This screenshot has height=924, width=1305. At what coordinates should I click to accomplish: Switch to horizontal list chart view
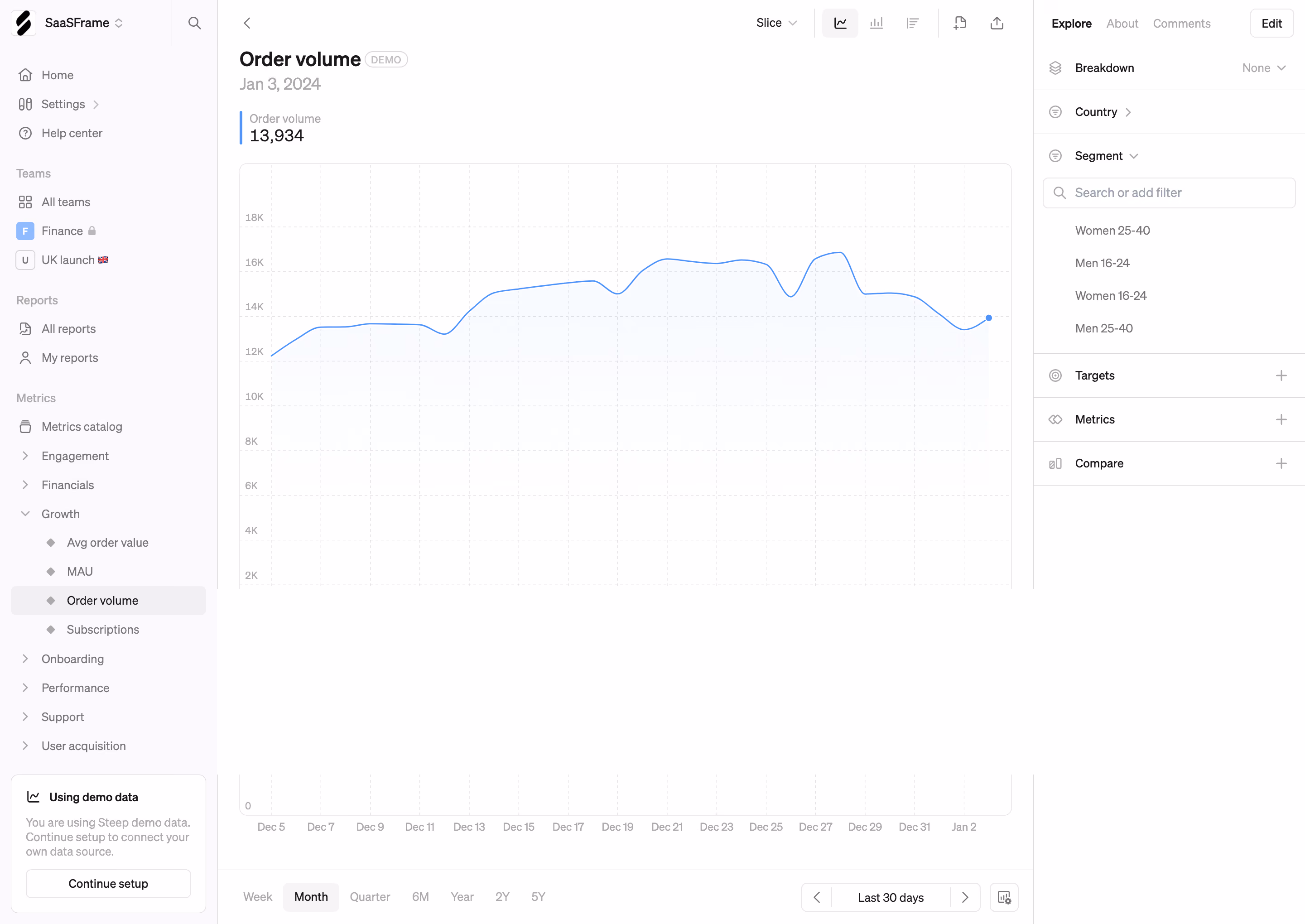pos(912,24)
